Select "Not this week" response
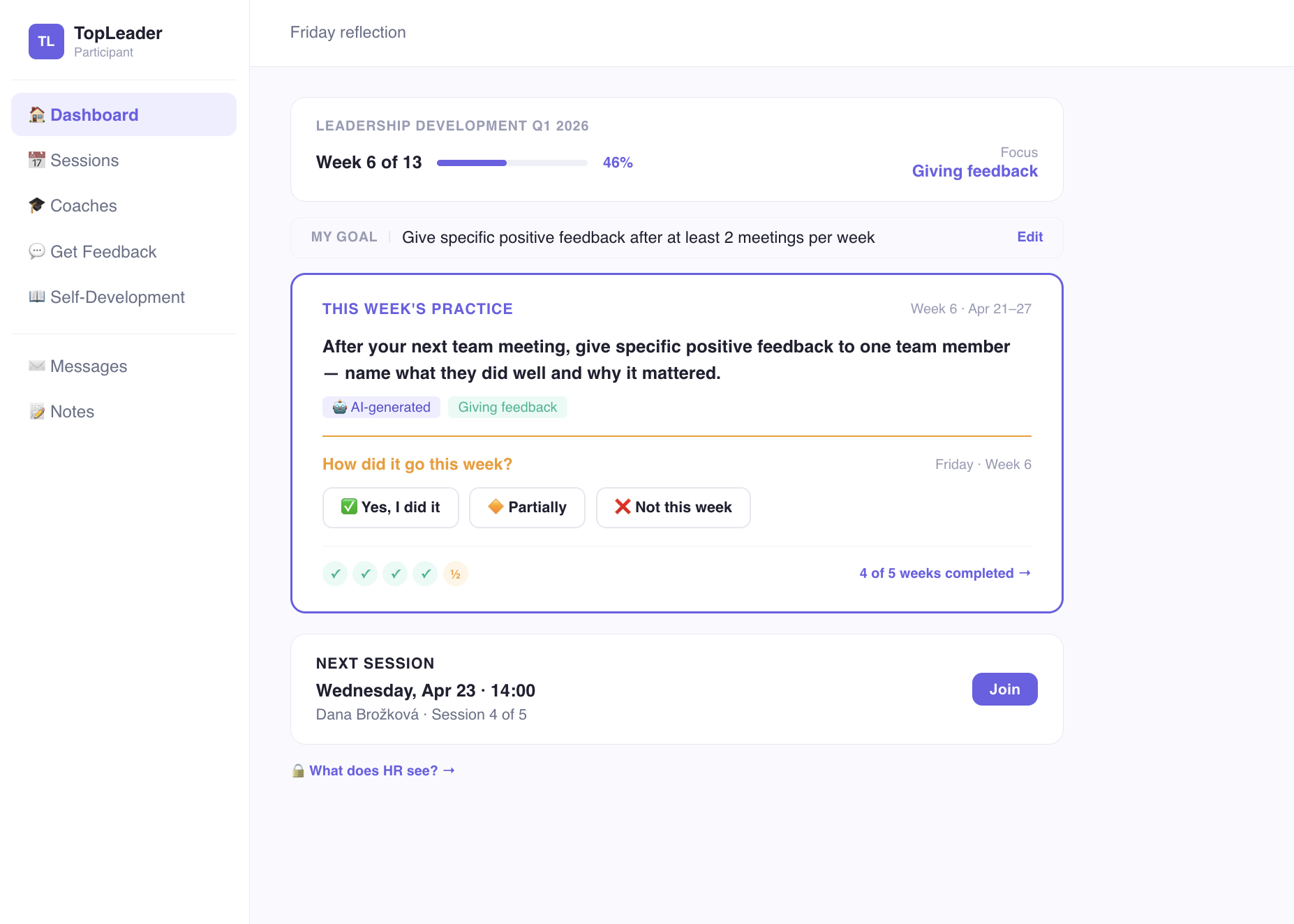The width and height of the screenshot is (1294, 924). pyautogui.click(x=673, y=507)
